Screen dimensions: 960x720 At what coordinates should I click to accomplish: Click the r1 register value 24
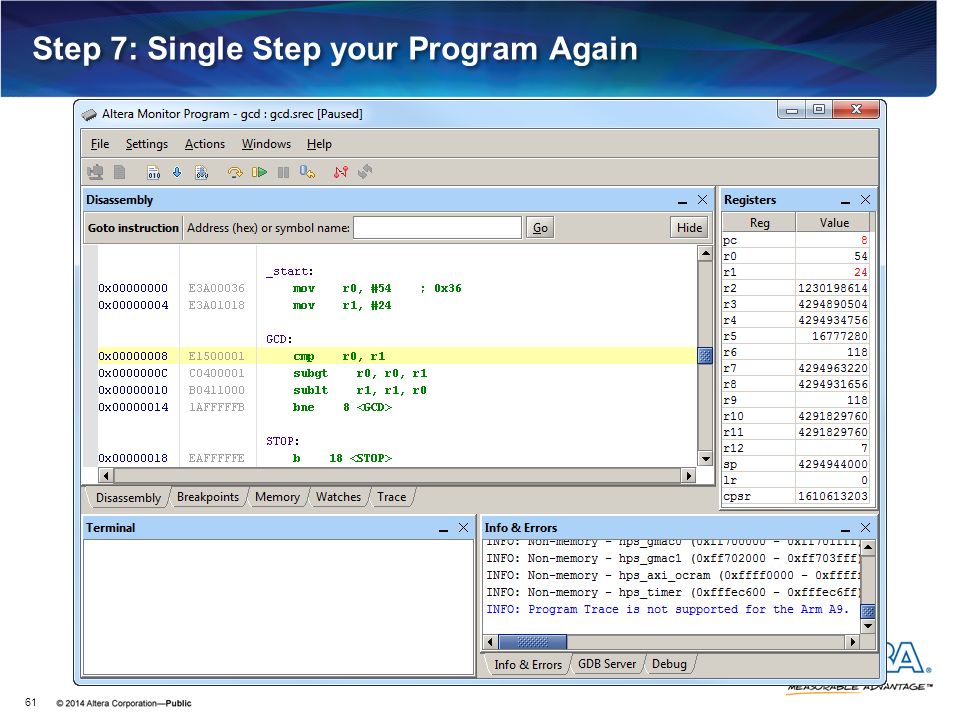point(861,272)
